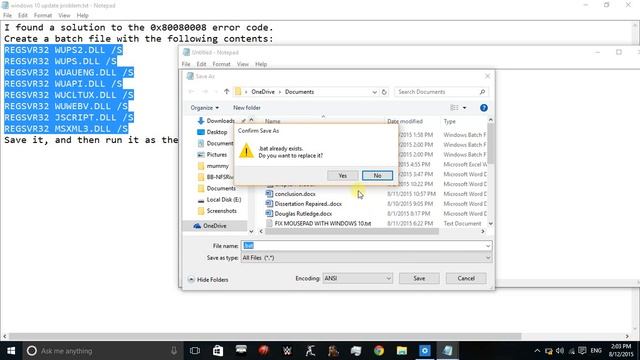Open Save as type dropdown
This screenshot has width=640, height=360.
[366, 258]
